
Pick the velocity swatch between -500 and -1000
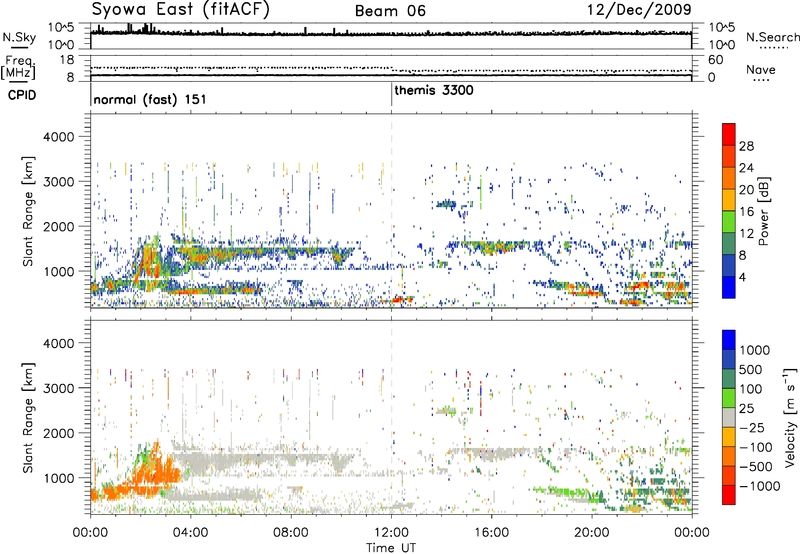[x=729, y=475]
